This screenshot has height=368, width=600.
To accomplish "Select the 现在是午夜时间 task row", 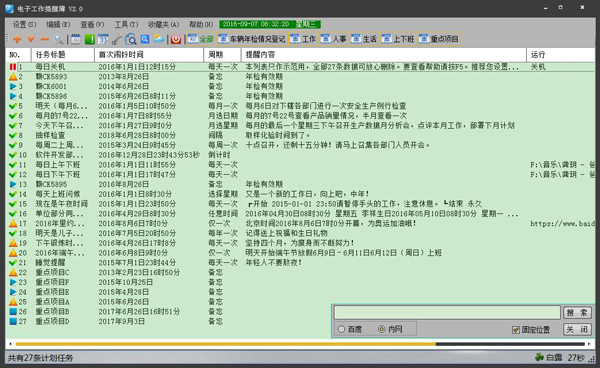I will 300,204.
